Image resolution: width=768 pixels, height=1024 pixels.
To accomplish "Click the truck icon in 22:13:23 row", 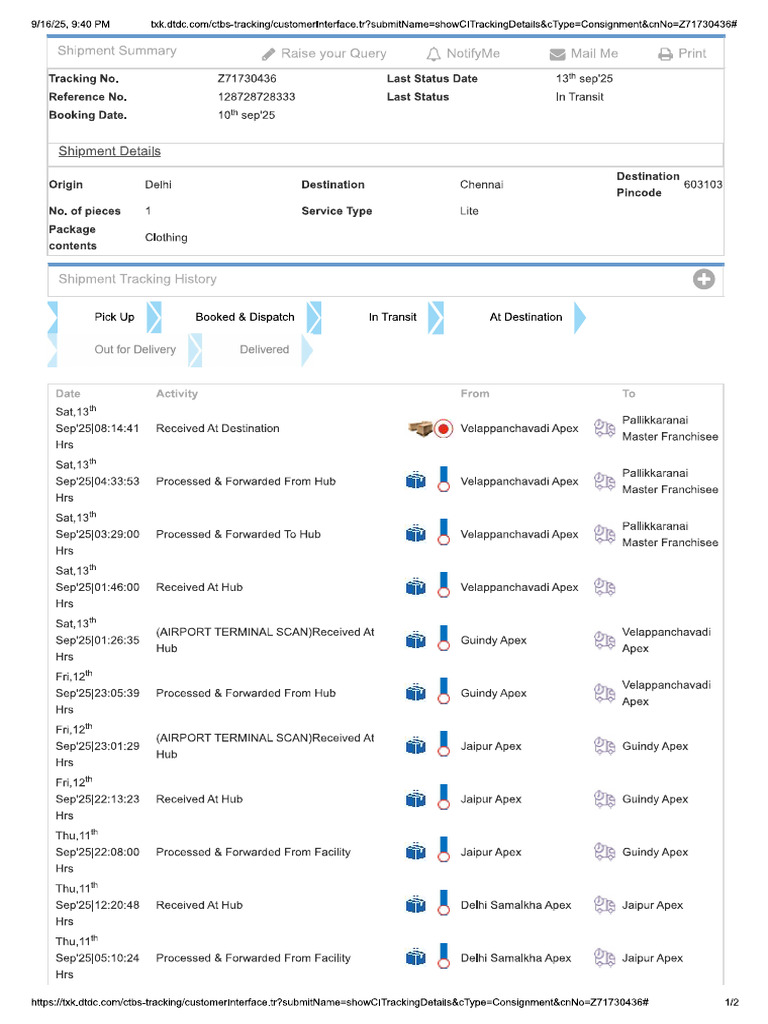I will 604,799.
